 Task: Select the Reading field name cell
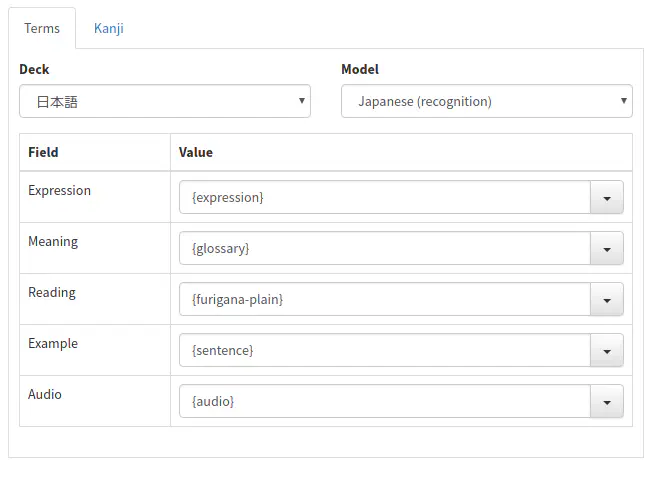point(52,293)
